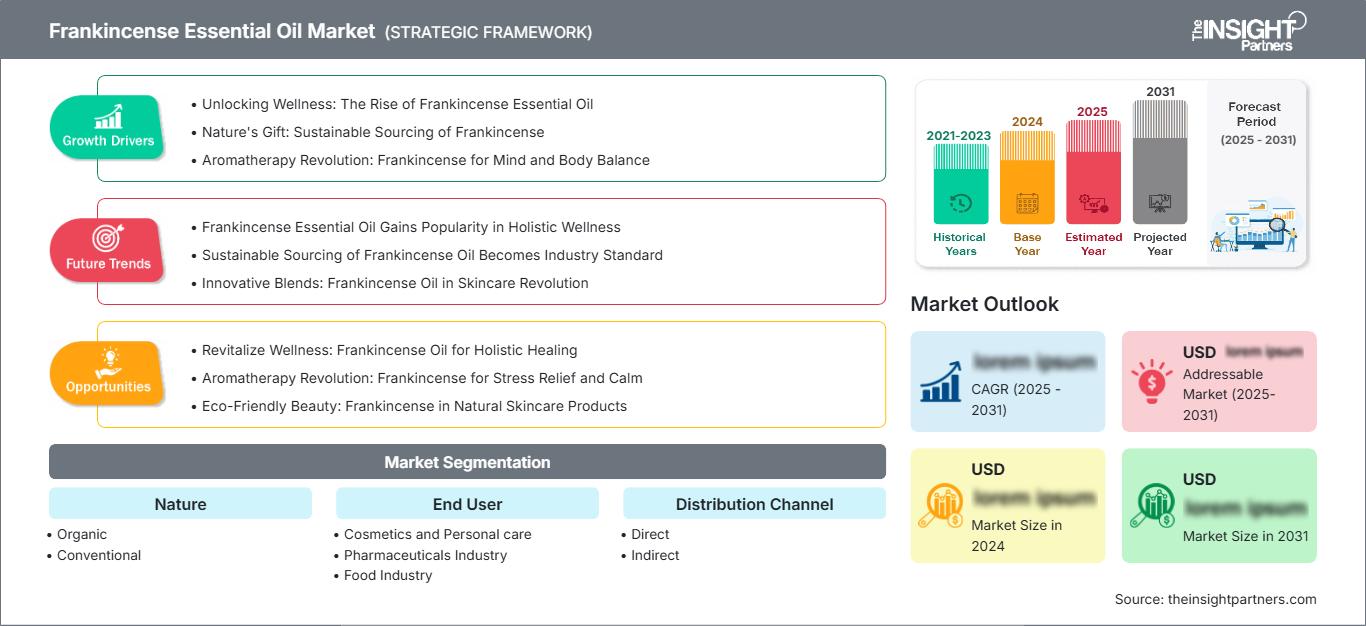Select the Distribution Channel segment header
This screenshot has height=626, width=1366.
[x=754, y=504]
